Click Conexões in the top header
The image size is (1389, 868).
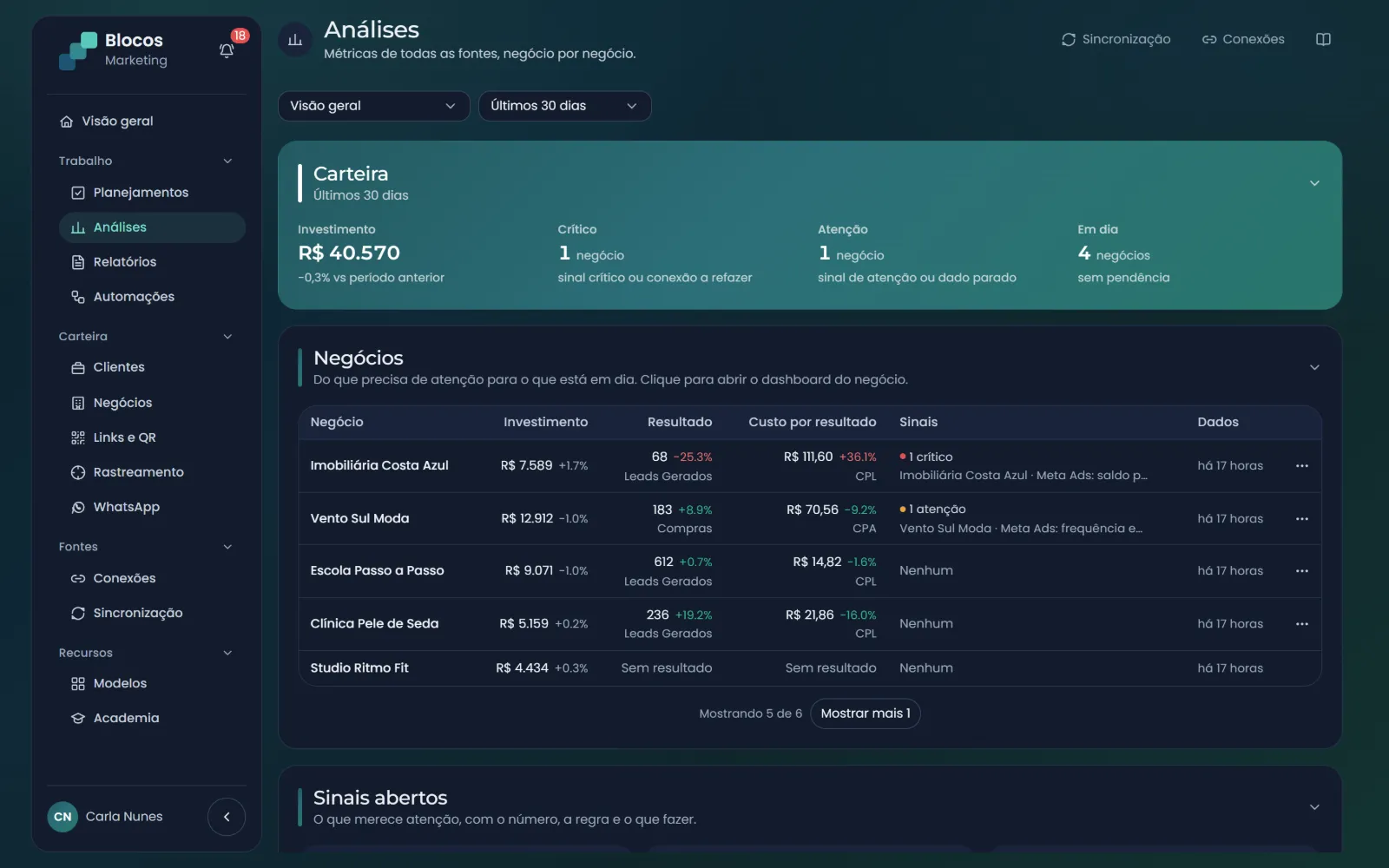pos(1243,39)
